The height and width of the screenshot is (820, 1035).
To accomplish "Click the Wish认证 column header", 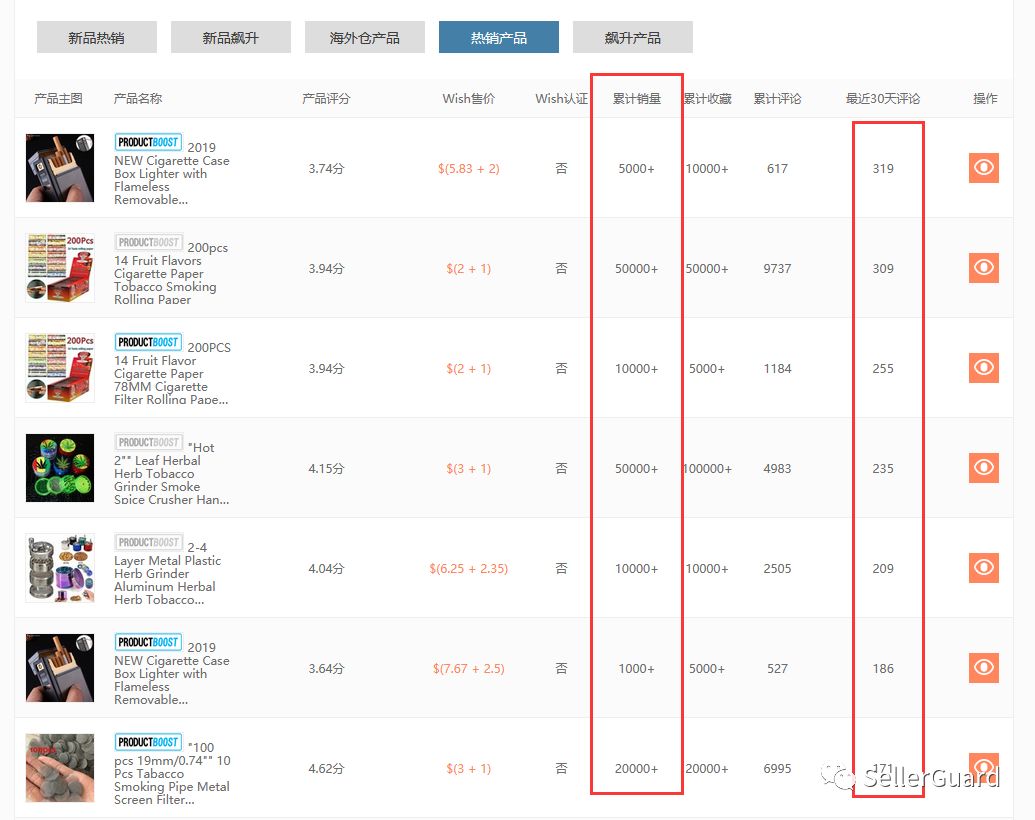I will 561,98.
